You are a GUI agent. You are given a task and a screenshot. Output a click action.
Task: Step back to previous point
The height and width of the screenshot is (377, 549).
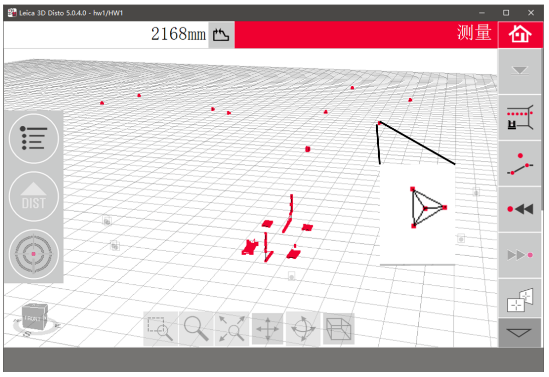520,209
